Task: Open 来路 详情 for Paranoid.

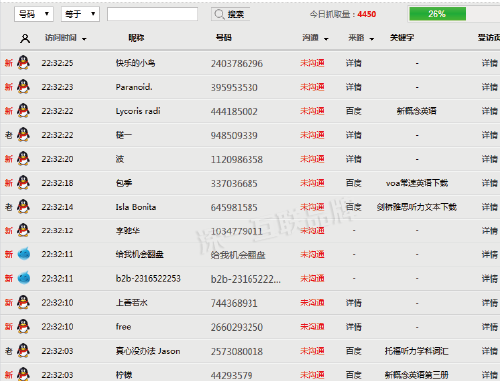Action: click(354, 87)
